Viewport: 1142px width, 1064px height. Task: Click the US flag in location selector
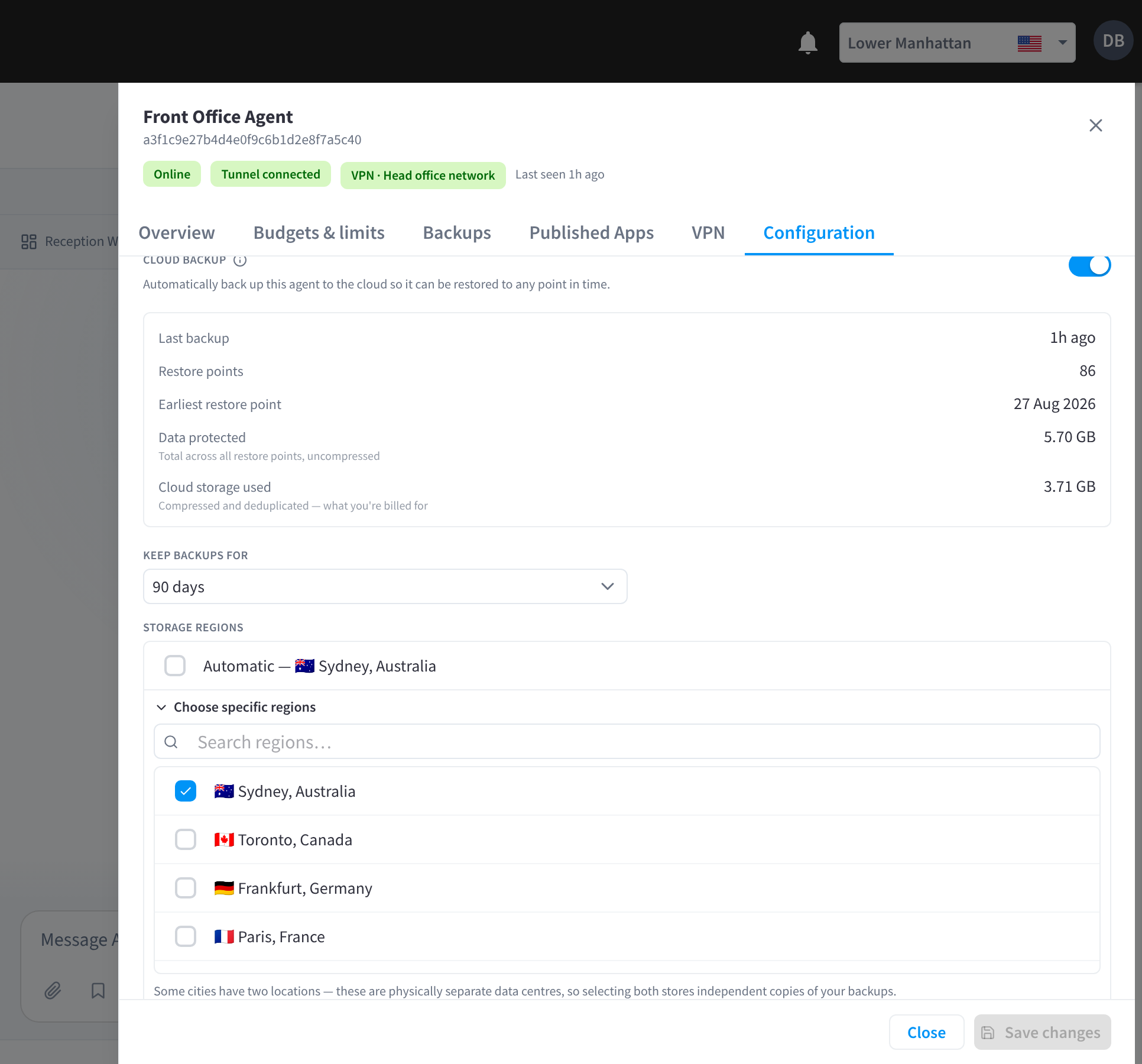coord(1029,43)
